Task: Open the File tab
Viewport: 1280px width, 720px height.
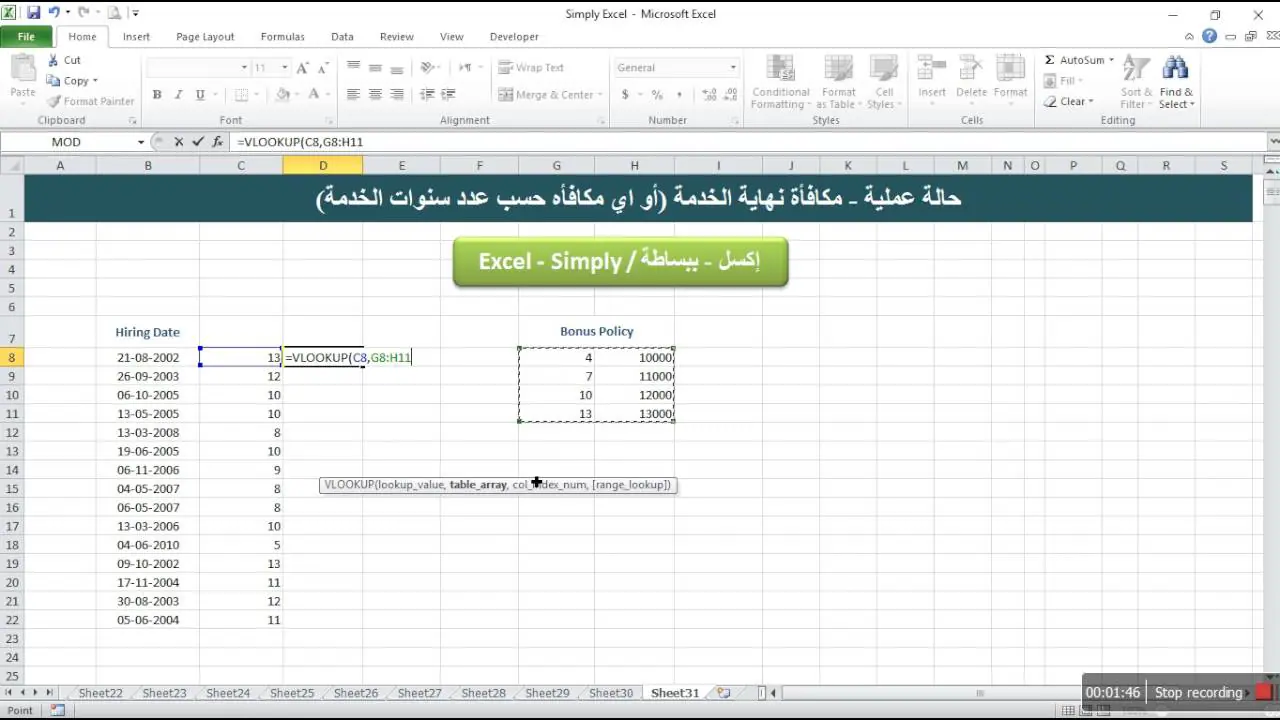Action: tap(26, 36)
